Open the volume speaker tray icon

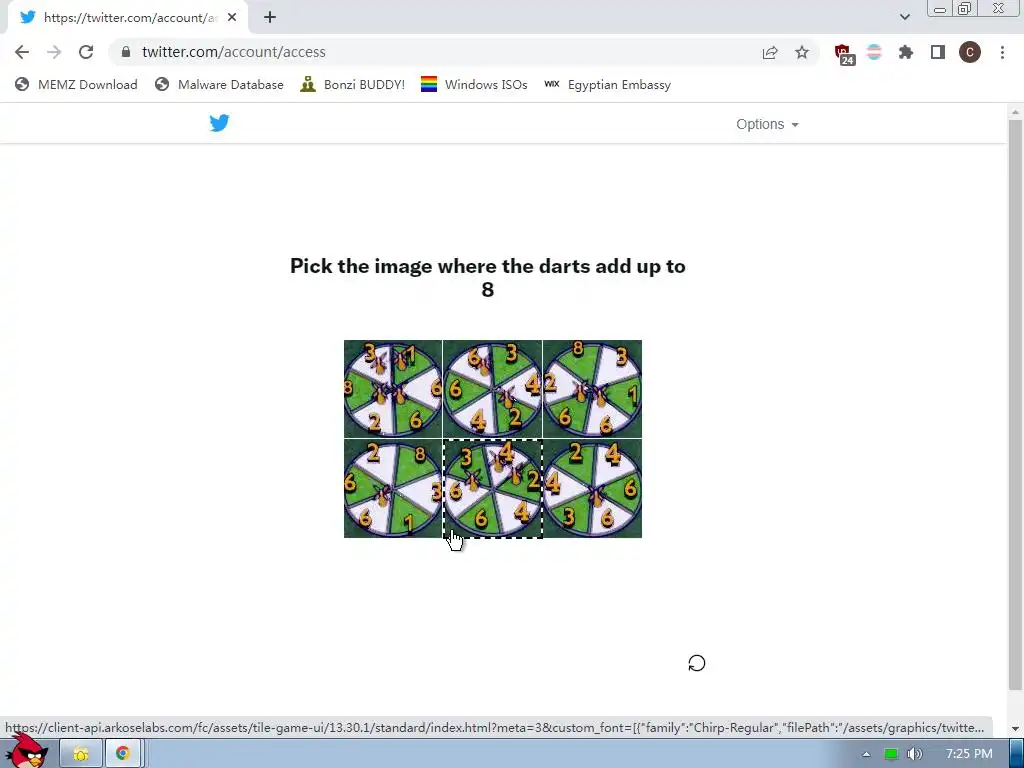(x=915, y=754)
